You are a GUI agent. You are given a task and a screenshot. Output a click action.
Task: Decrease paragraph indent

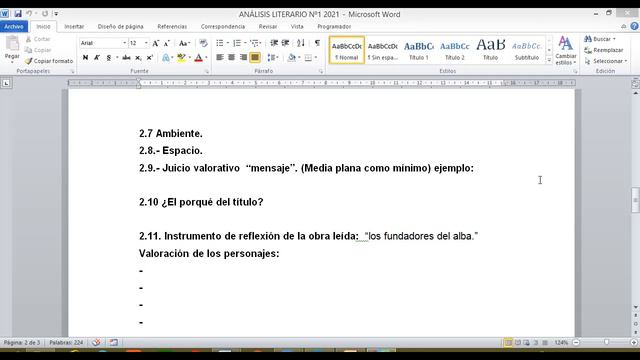tap(274, 43)
